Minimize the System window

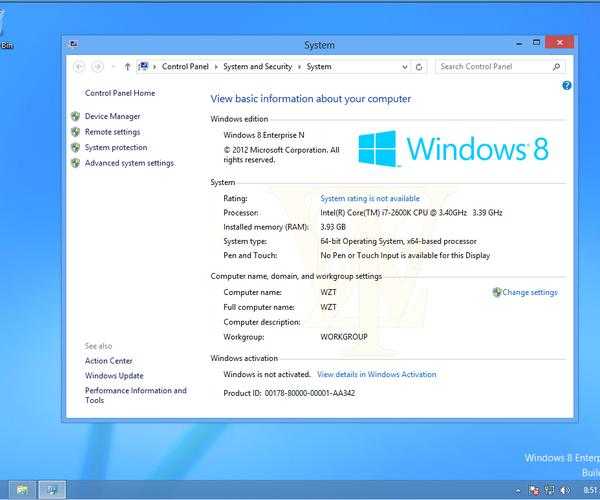pos(519,43)
